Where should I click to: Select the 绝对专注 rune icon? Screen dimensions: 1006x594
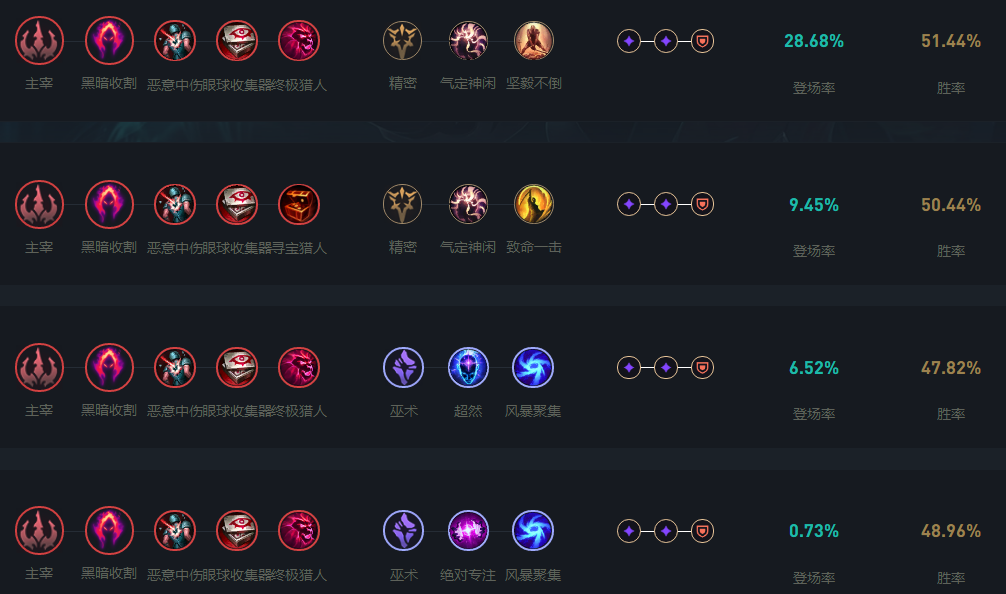tap(468, 530)
